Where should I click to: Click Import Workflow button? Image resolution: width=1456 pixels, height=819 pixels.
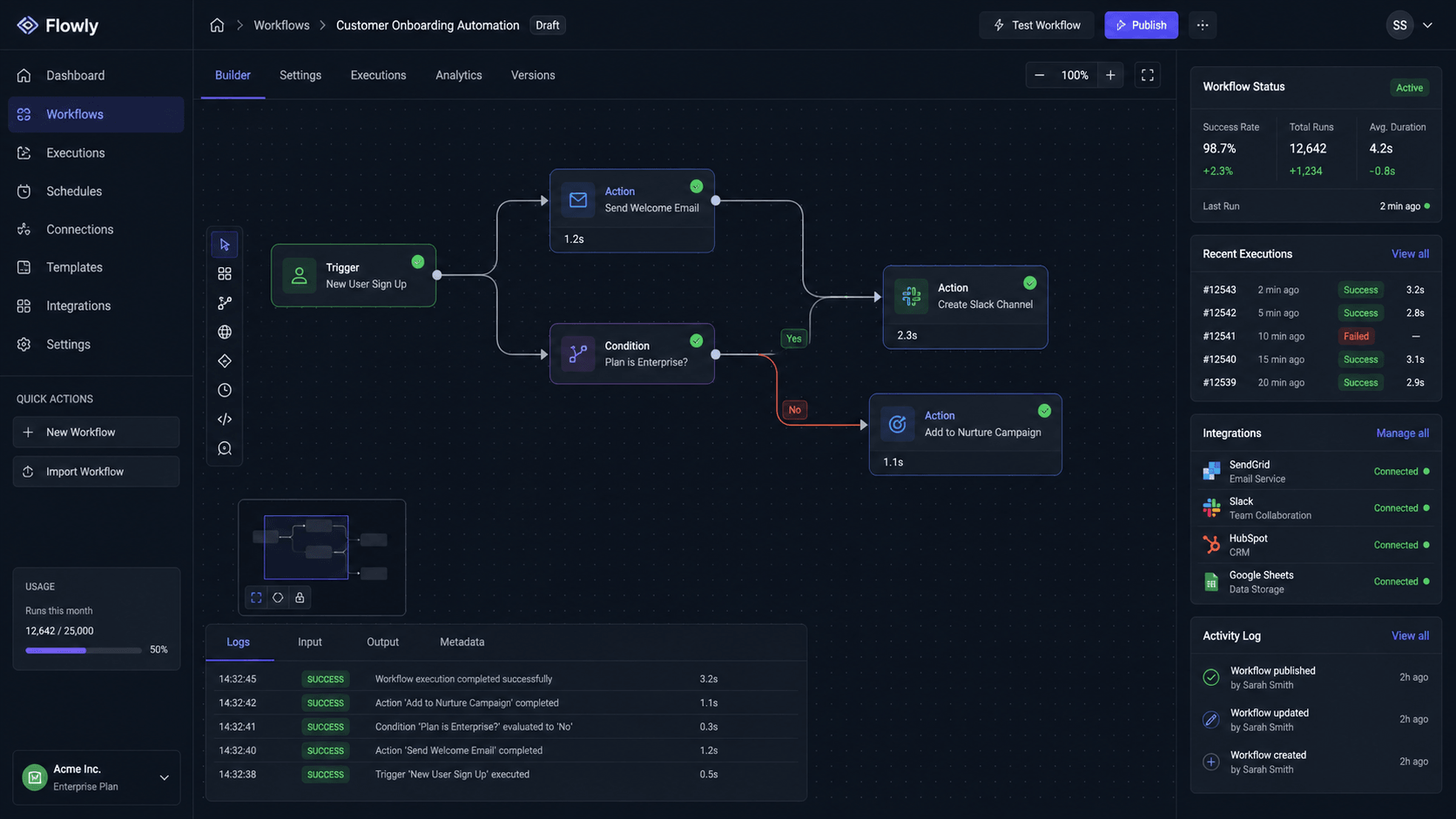click(97, 472)
